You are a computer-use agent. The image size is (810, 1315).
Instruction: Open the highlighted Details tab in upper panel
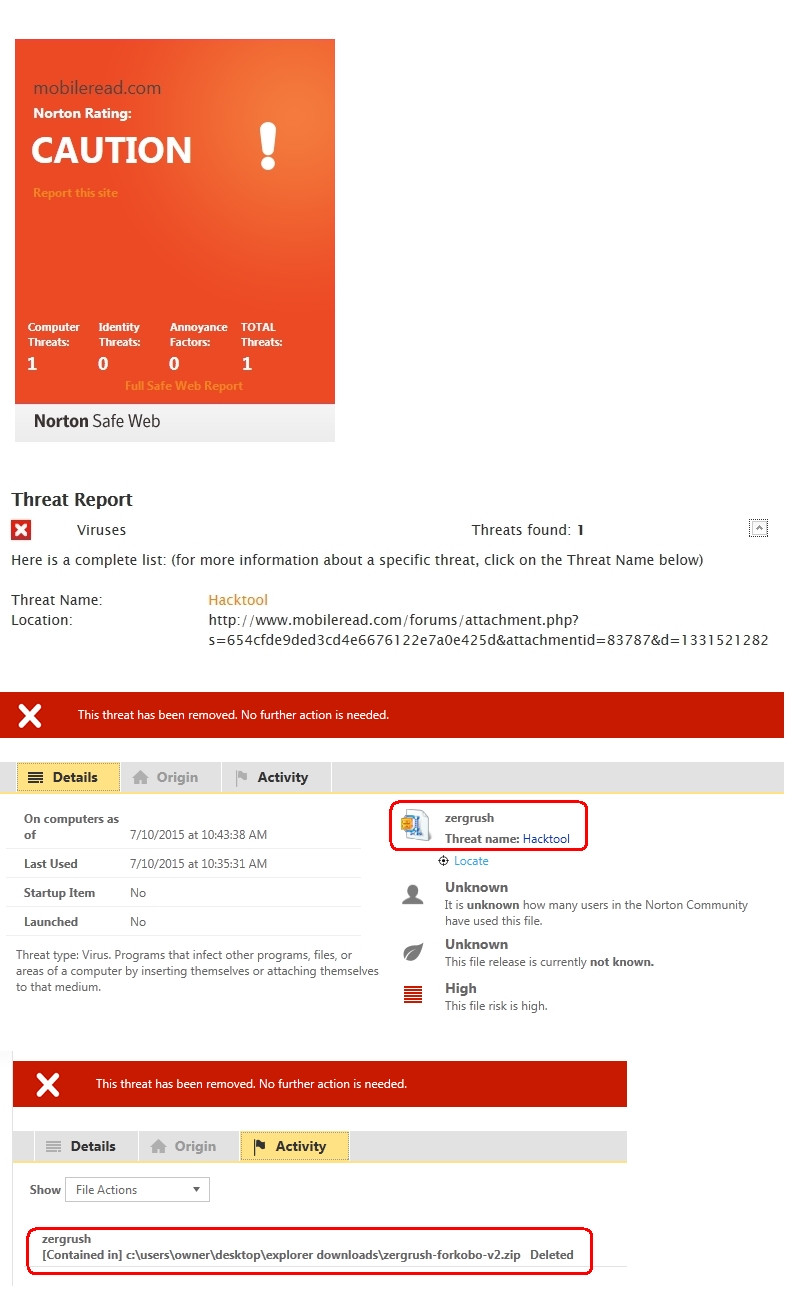(68, 777)
